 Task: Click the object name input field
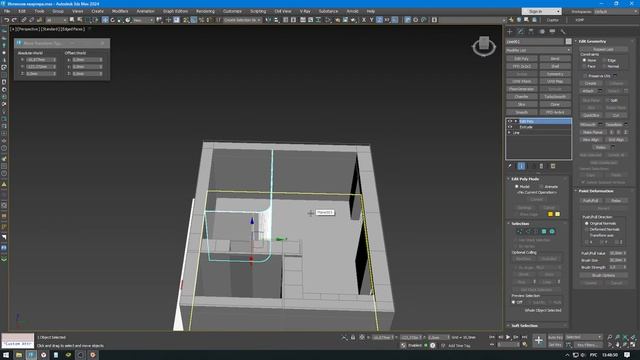(x=535, y=42)
